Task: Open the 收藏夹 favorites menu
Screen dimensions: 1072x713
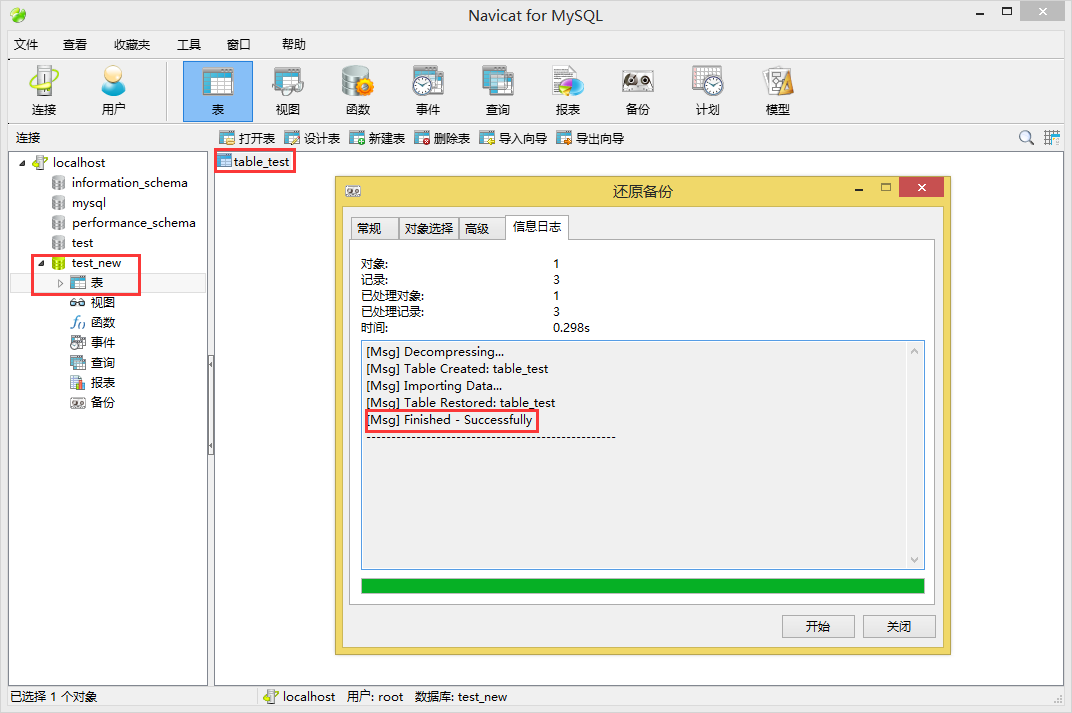Action: point(132,44)
